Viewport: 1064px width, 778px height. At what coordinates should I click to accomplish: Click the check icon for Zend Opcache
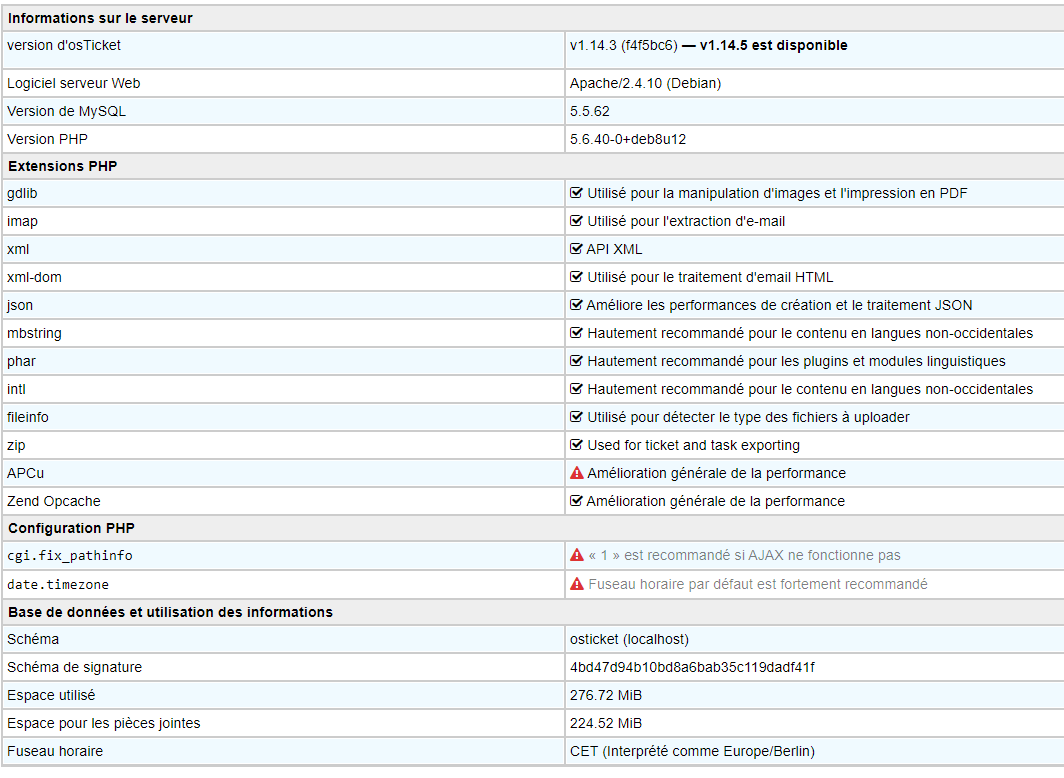pyautogui.click(x=577, y=501)
